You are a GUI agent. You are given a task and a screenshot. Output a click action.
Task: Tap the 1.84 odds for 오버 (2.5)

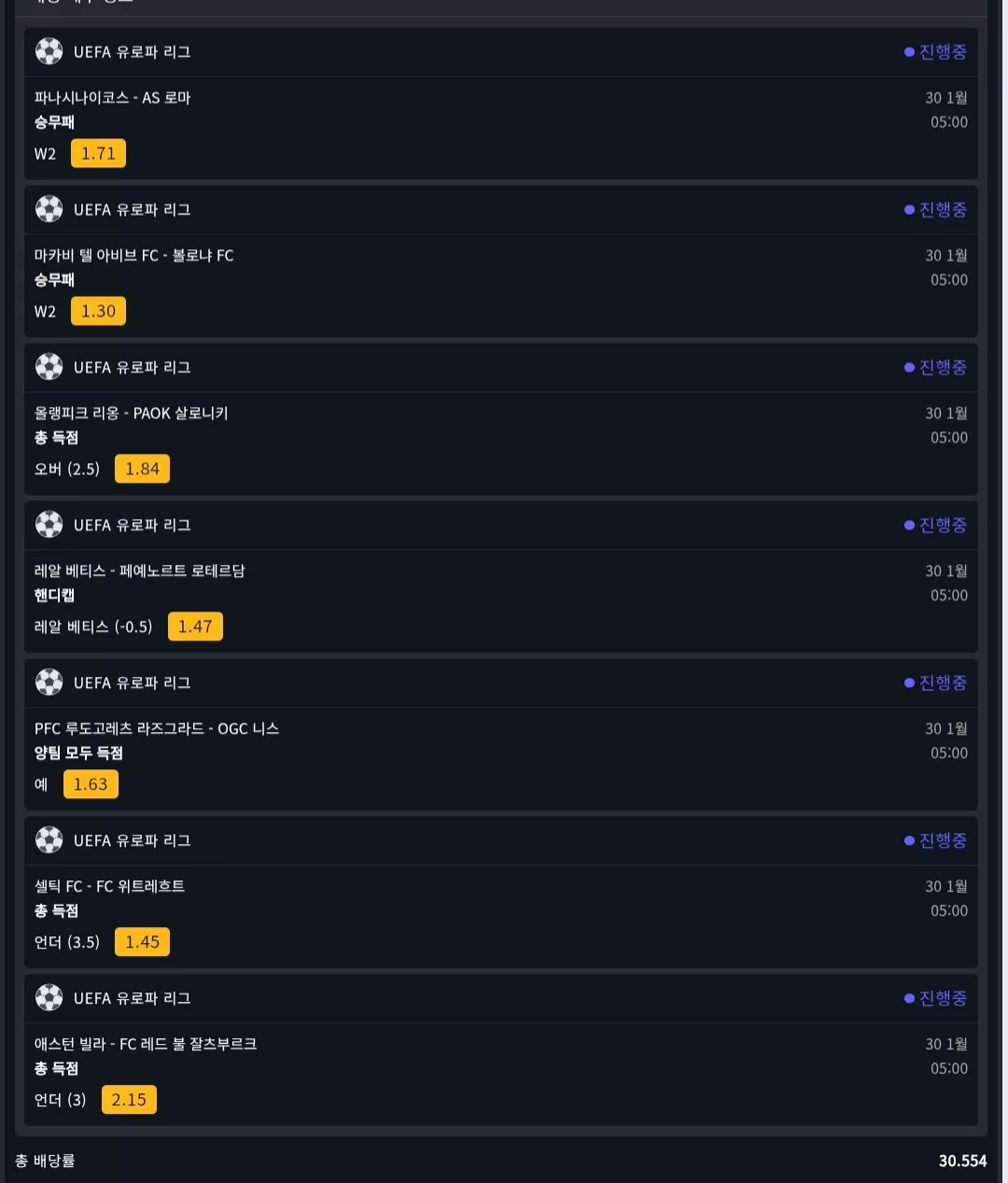[x=142, y=469]
